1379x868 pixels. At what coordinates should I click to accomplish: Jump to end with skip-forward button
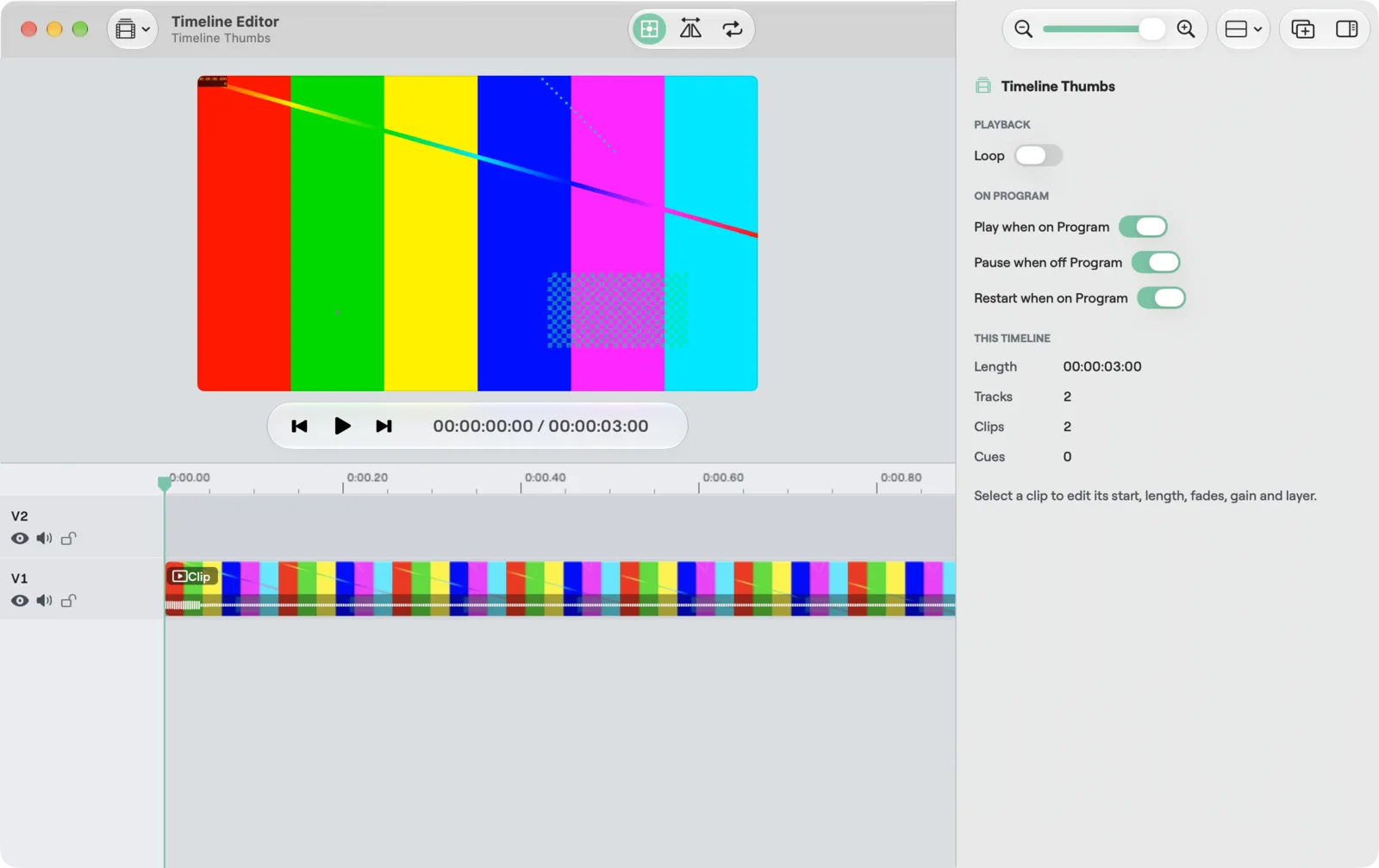(x=384, y=426)
